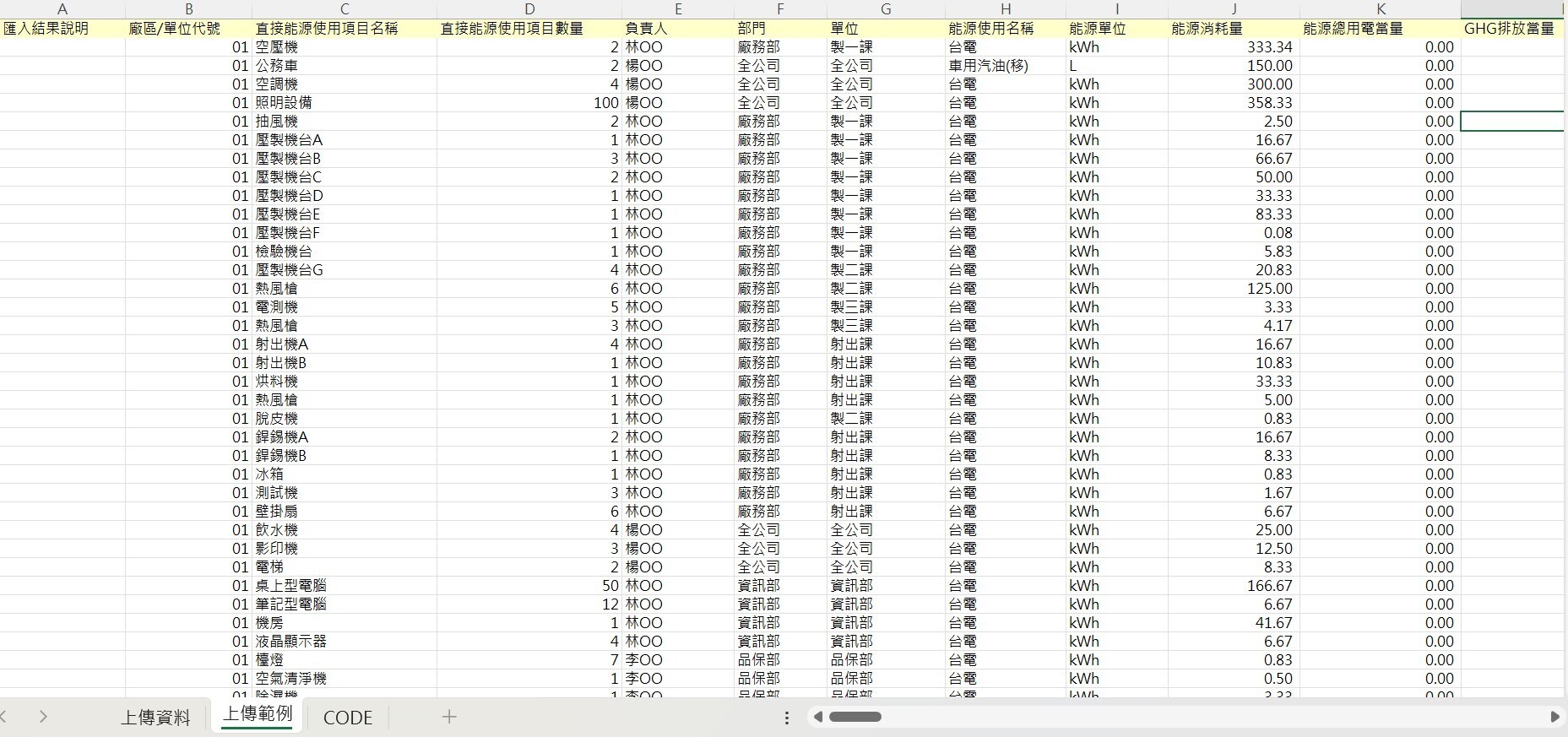Click the 直接能源使用項目名稱 header cell
The height and width of the screenshot is (737, 1568).
tap(345, 28)
